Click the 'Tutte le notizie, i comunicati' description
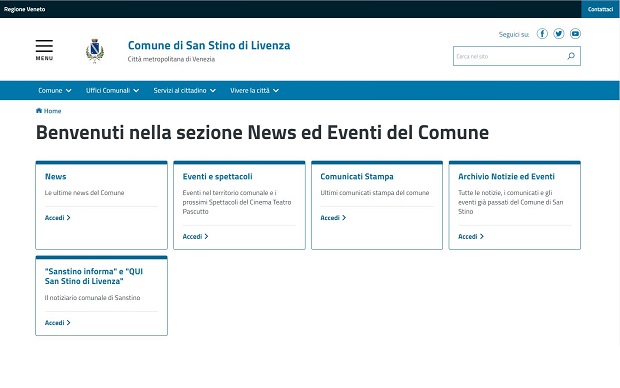This screenshot has height=388, width=620. tap(510, 202)
